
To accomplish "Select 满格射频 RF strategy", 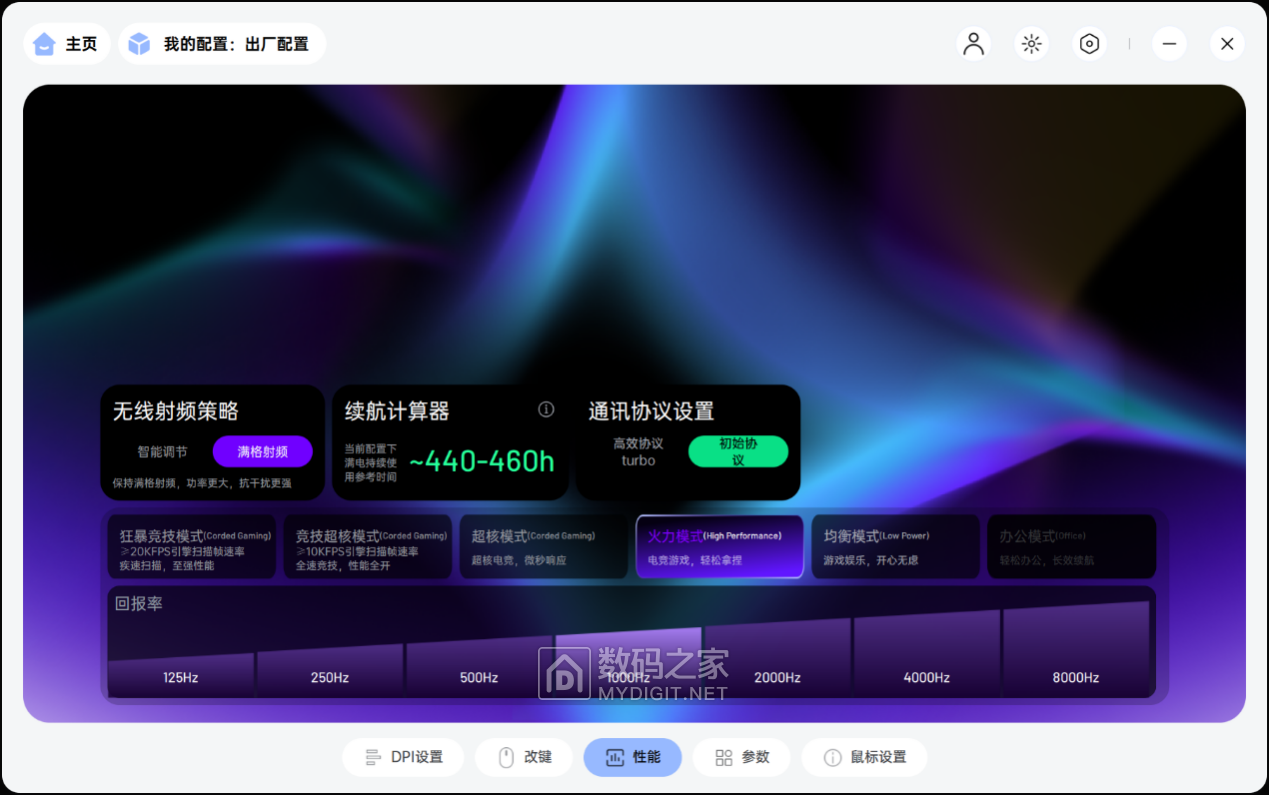I will 262,452.
